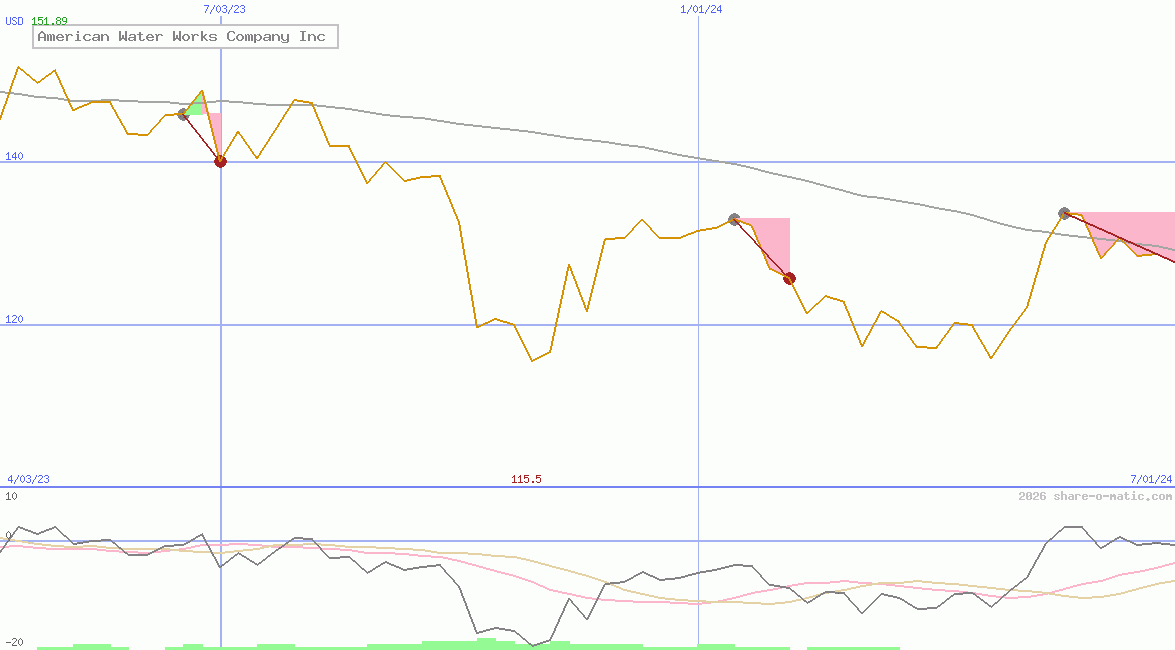Click the 1/01/24 date label

[x=700, y=9]
